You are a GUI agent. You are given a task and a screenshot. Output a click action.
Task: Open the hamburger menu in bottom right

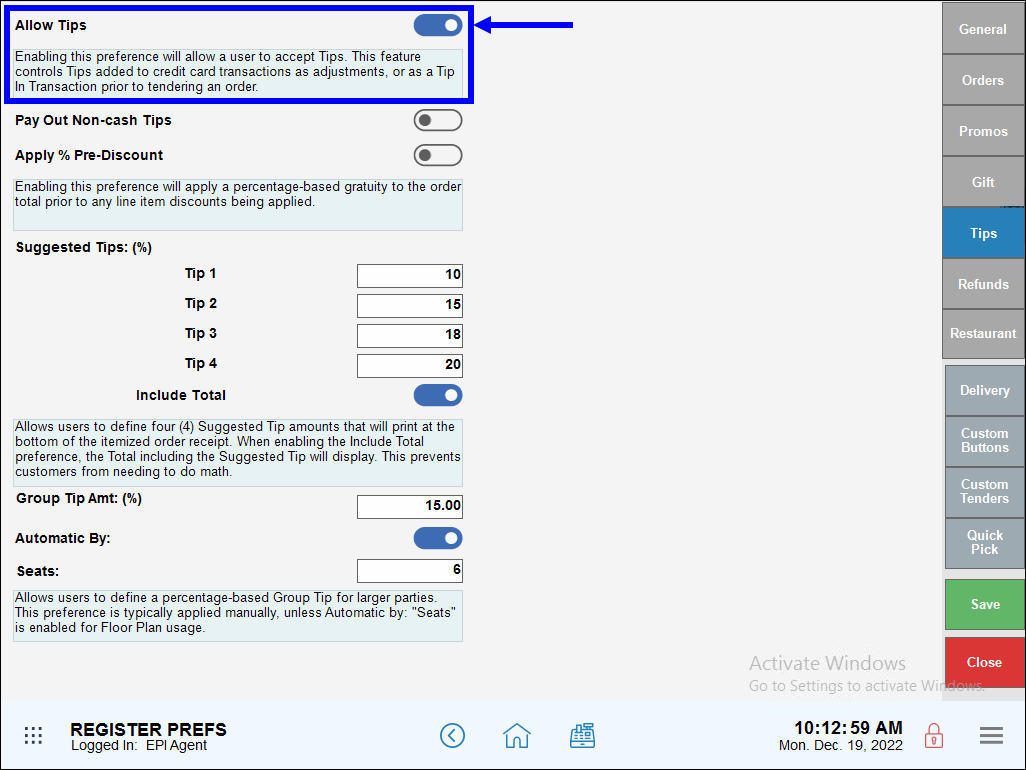tap(991, 735)
